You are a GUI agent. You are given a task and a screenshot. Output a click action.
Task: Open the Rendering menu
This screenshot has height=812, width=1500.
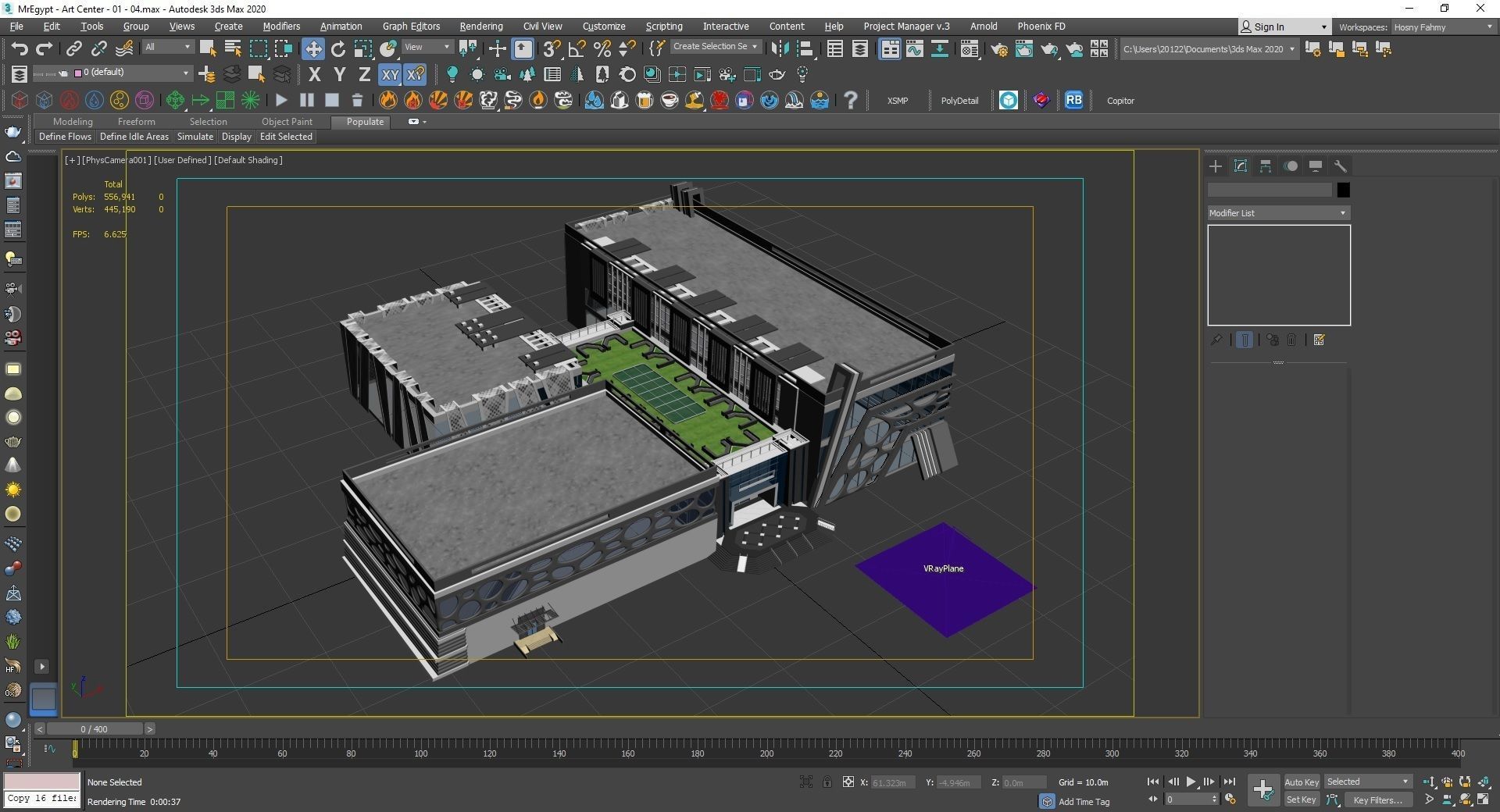[x=480, y=26]
